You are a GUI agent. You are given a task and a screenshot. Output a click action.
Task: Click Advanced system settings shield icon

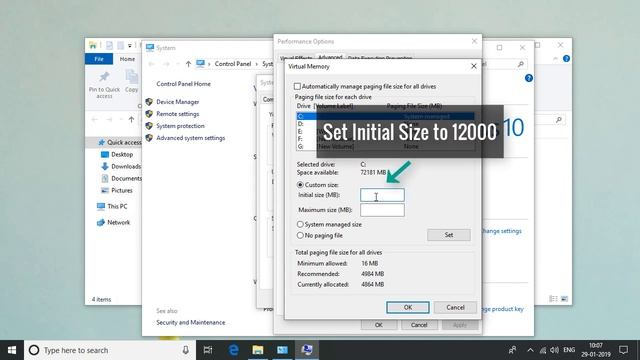click(x=149, y=138)
